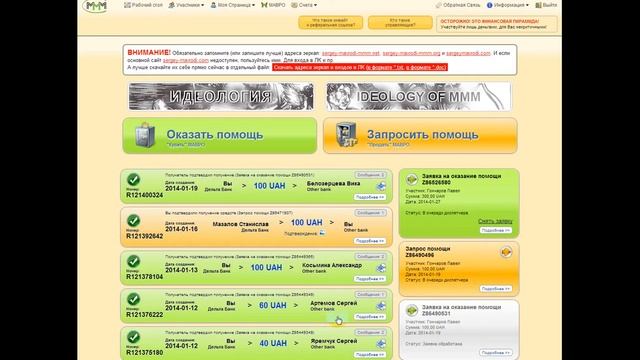
Task: Open Сообщения button in order R121375180
Action: pyautogui.click(x=370, y=332)
